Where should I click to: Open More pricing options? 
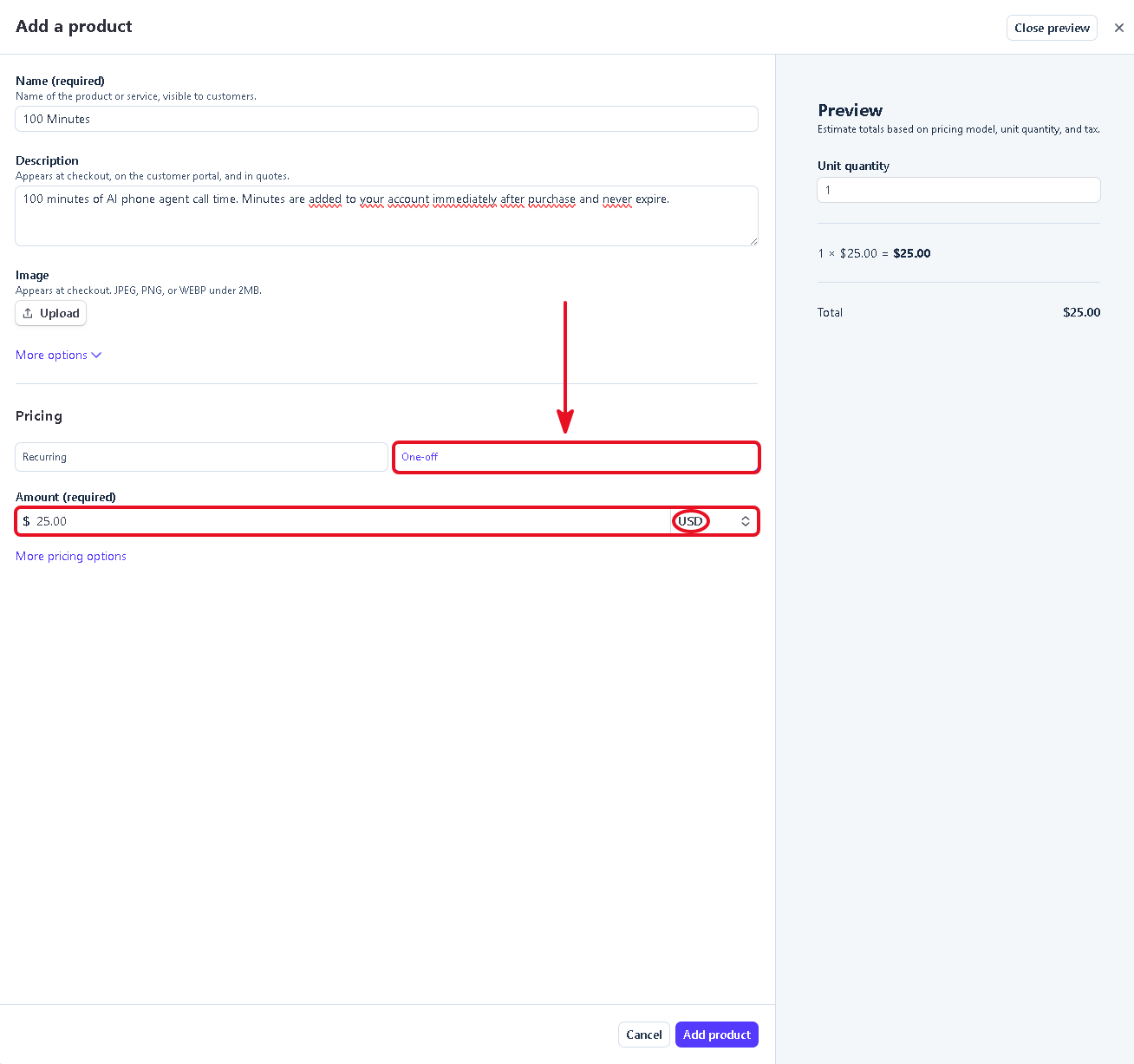71,556
